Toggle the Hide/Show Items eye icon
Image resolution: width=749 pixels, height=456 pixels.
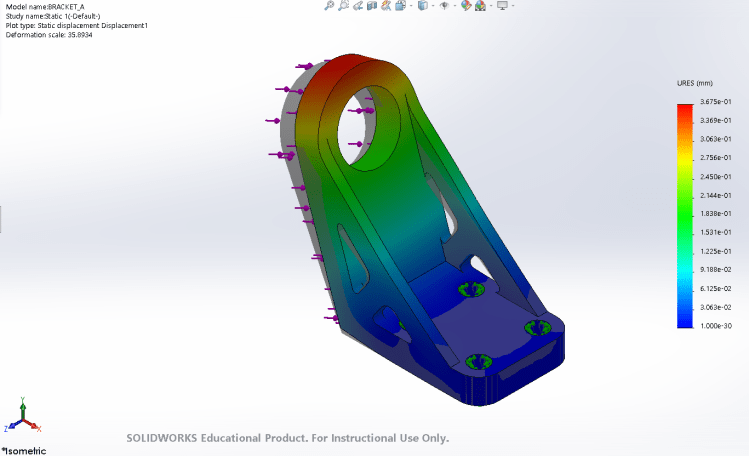tap(444, 5)
